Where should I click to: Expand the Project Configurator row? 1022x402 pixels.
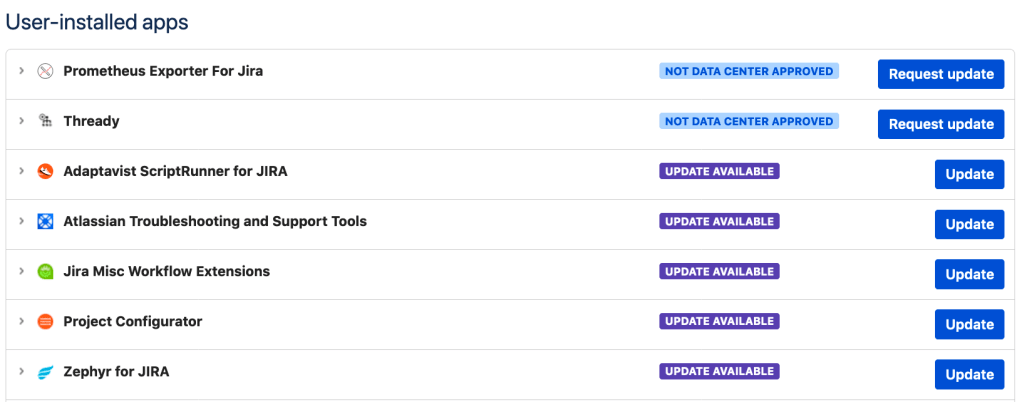pyautogui.click(x=21, y=321)
